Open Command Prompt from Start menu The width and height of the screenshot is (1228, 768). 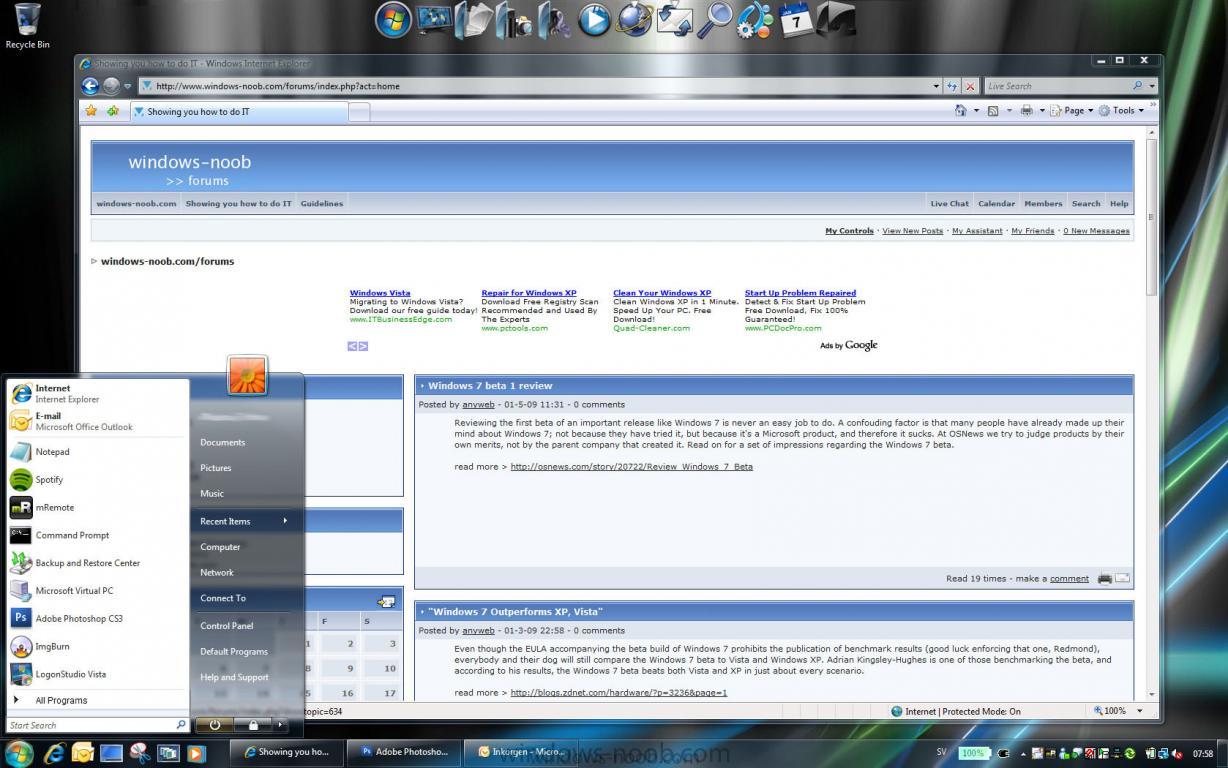tap(97, 536)
